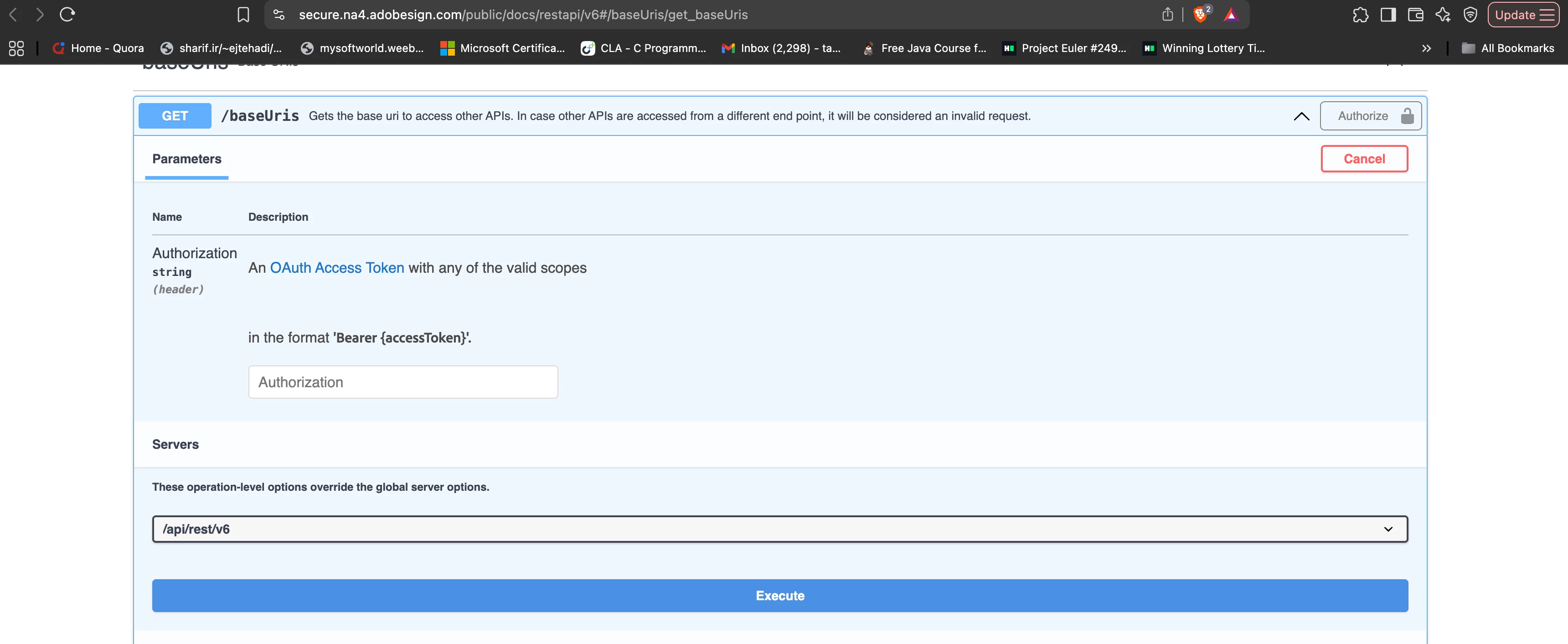Toggle the browser sidebar panel icon
The width and height of the screenshot is (1568, 644).
[x=1388, y=15]
